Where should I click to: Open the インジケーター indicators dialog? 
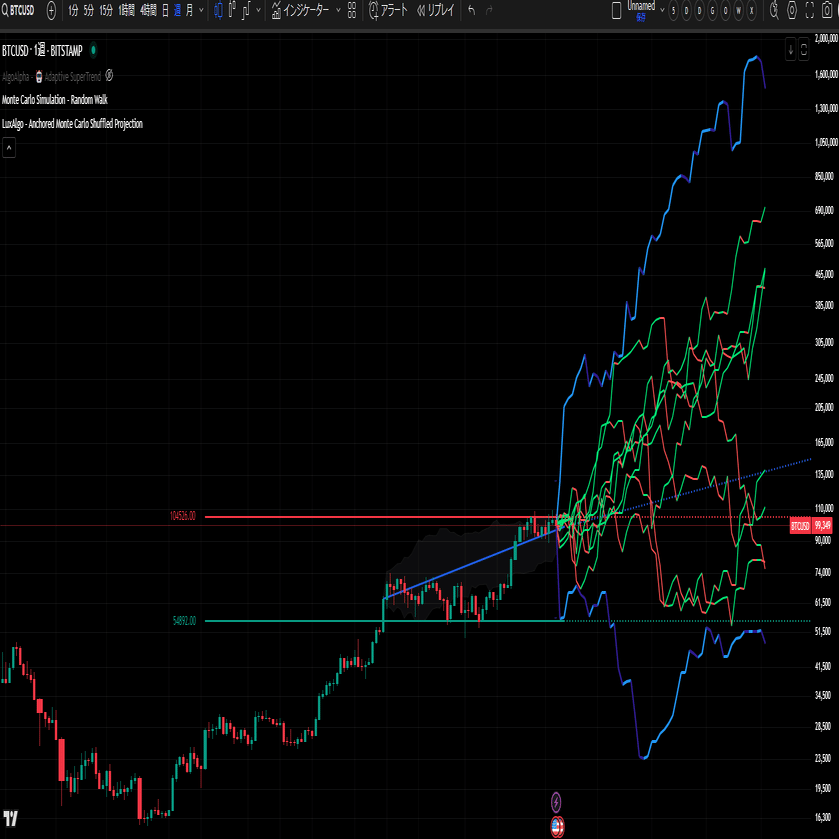tap(300, 10)
